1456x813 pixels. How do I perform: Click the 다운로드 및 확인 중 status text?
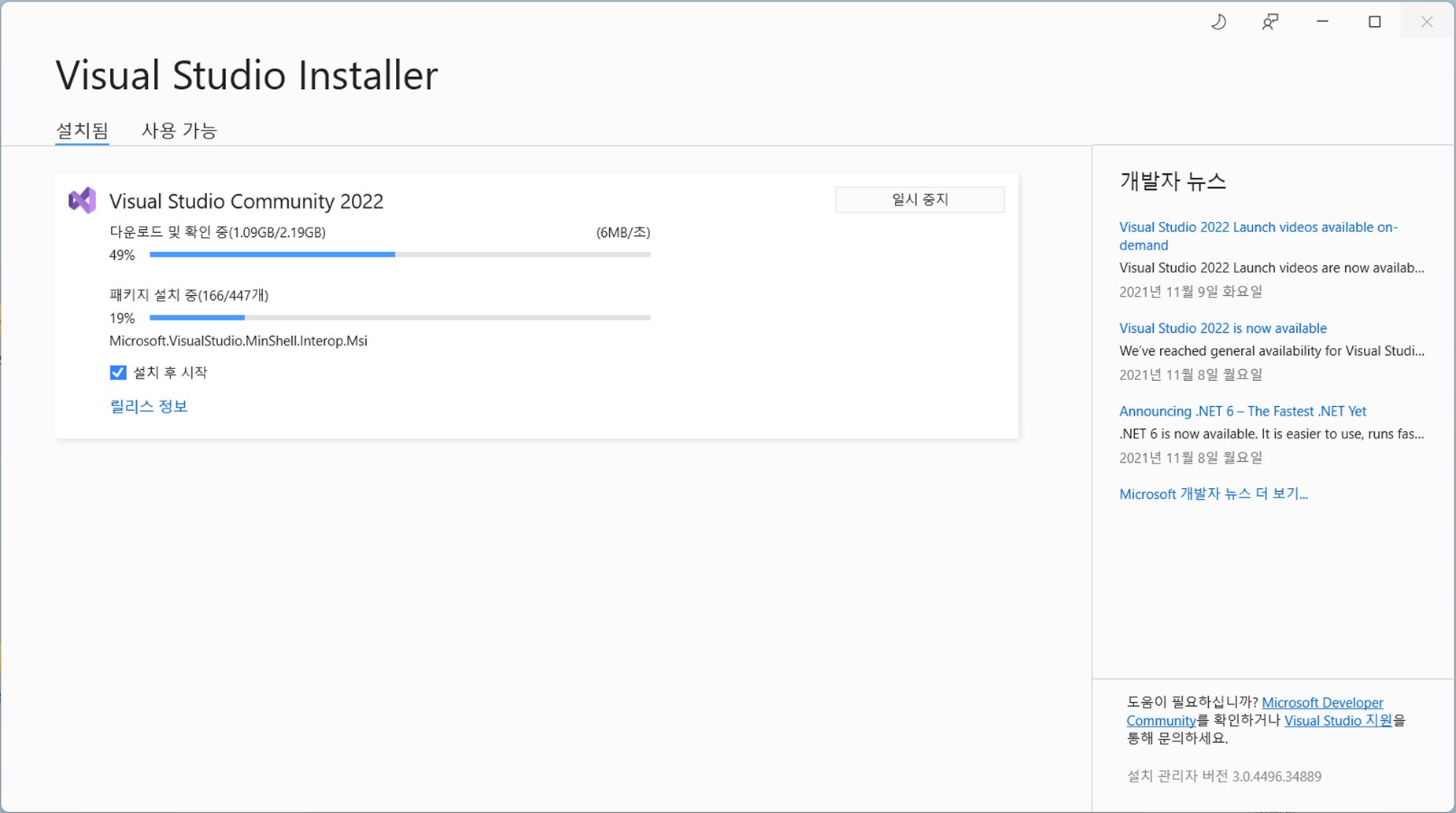[217, 232]
